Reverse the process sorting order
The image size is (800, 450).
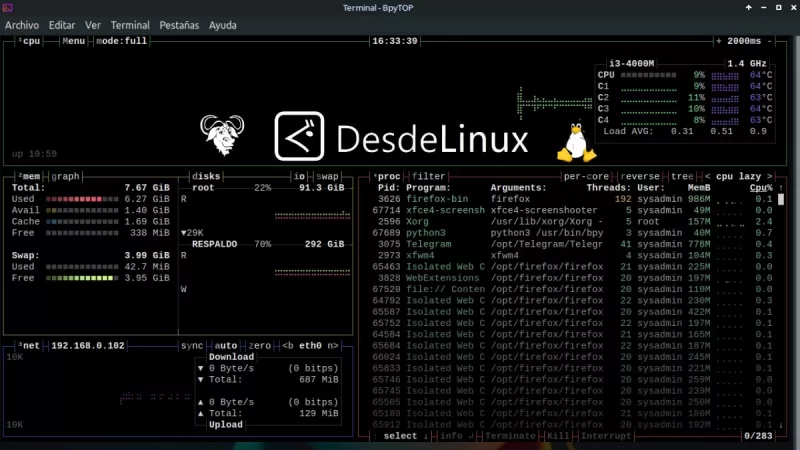click(x=640, y=176)
